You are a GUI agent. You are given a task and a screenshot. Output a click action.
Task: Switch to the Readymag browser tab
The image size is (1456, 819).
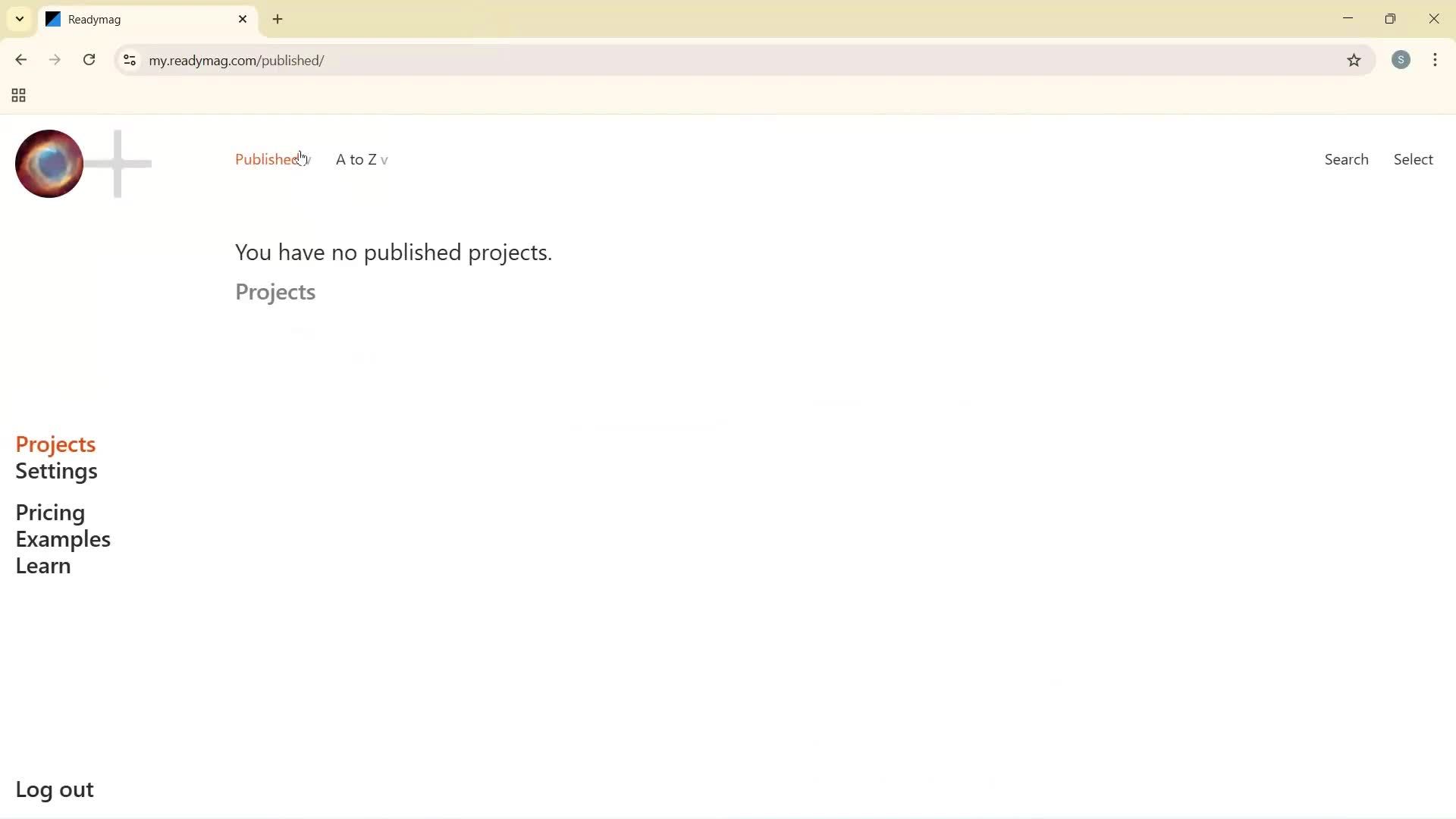pos(136,19)
